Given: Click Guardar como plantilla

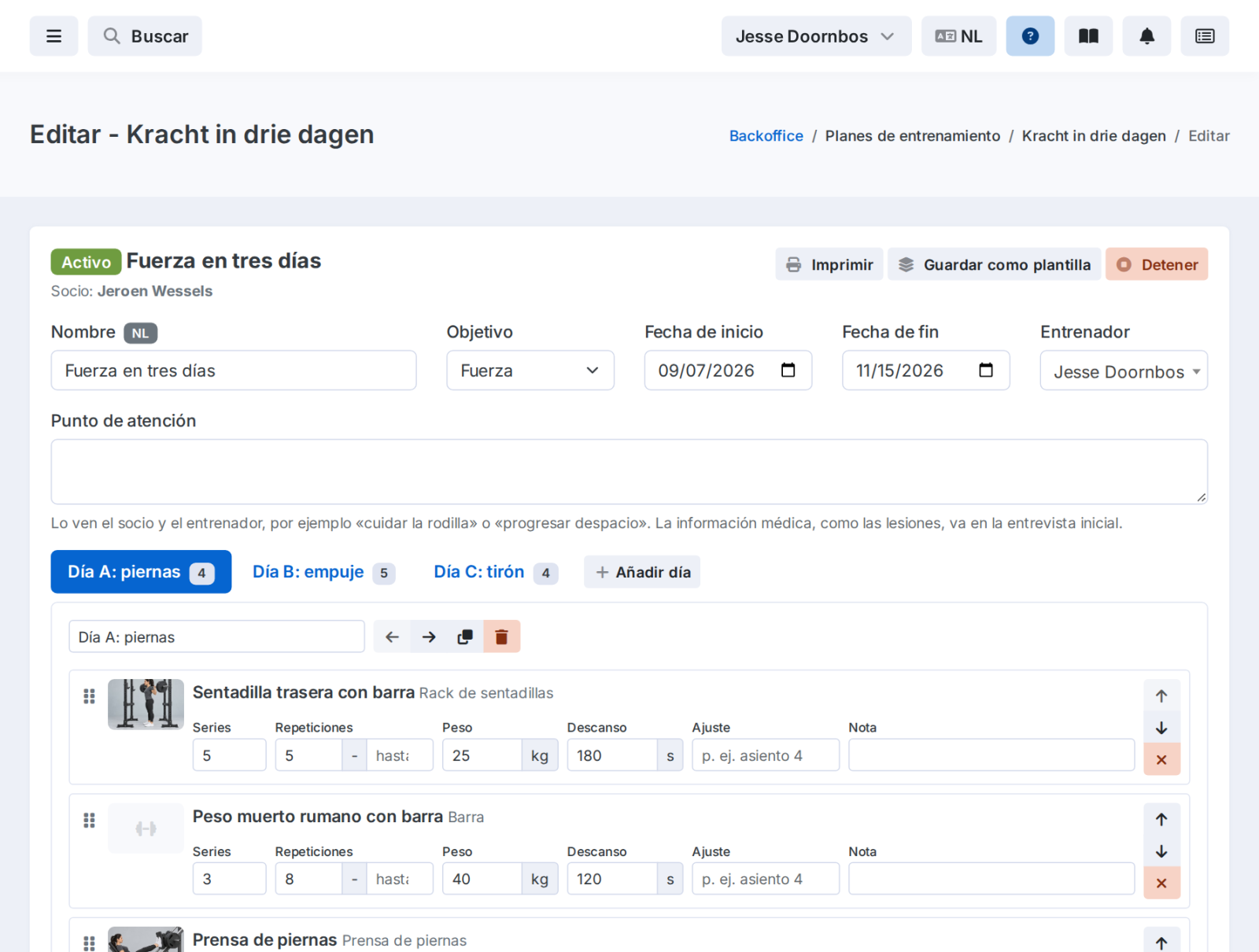Looking at the screenshot, I should [994, 264].
